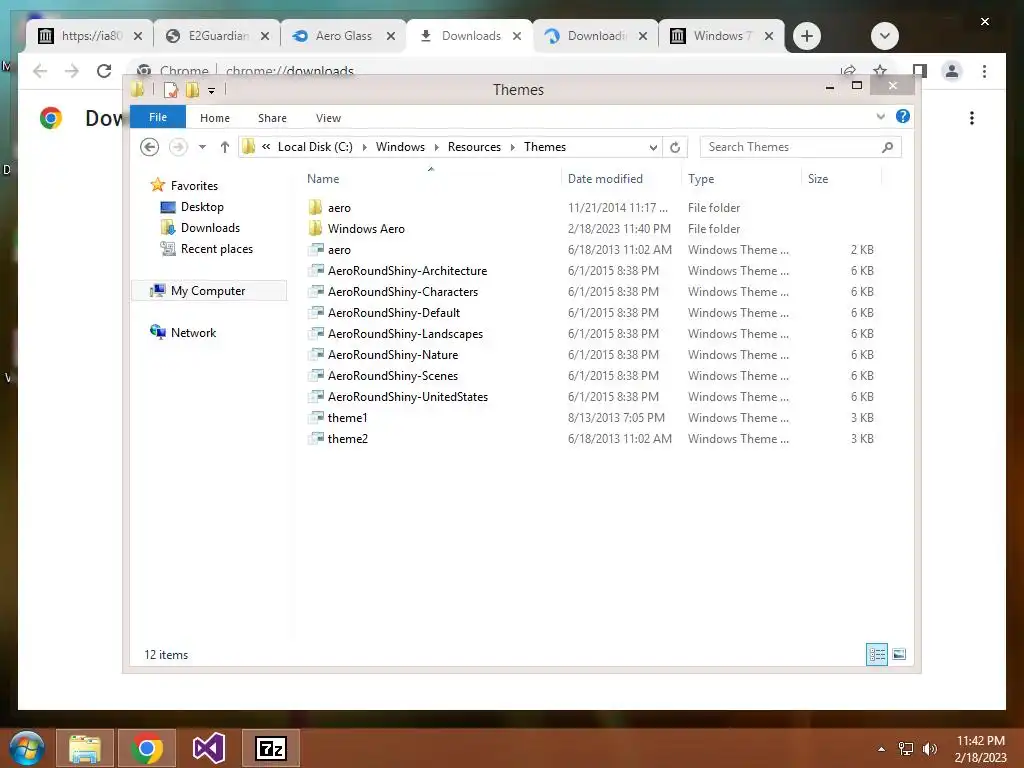1024x768 pixels.
Task: Click the Properties icon in quick access toolbar
Action: click(171, 89)
